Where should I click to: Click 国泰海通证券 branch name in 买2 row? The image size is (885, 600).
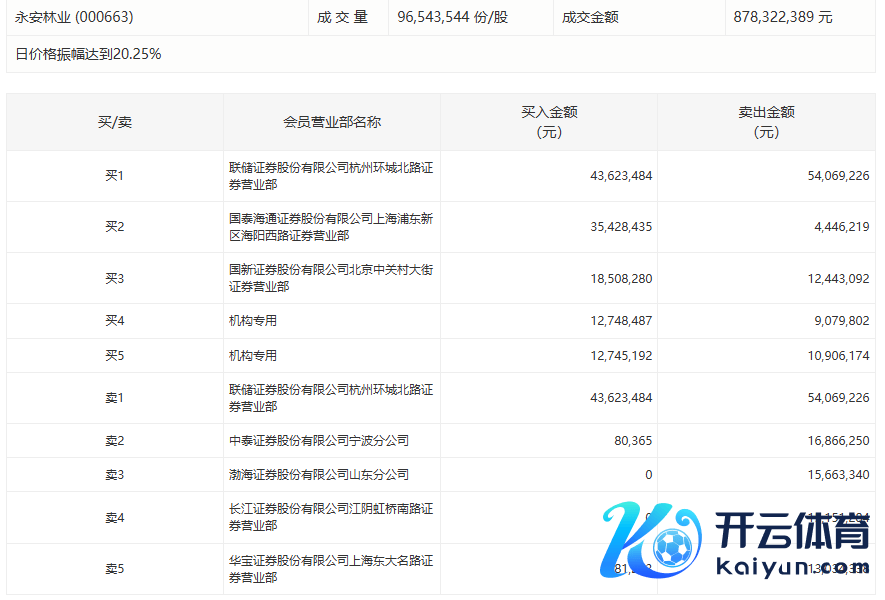(x=330, y=227)
